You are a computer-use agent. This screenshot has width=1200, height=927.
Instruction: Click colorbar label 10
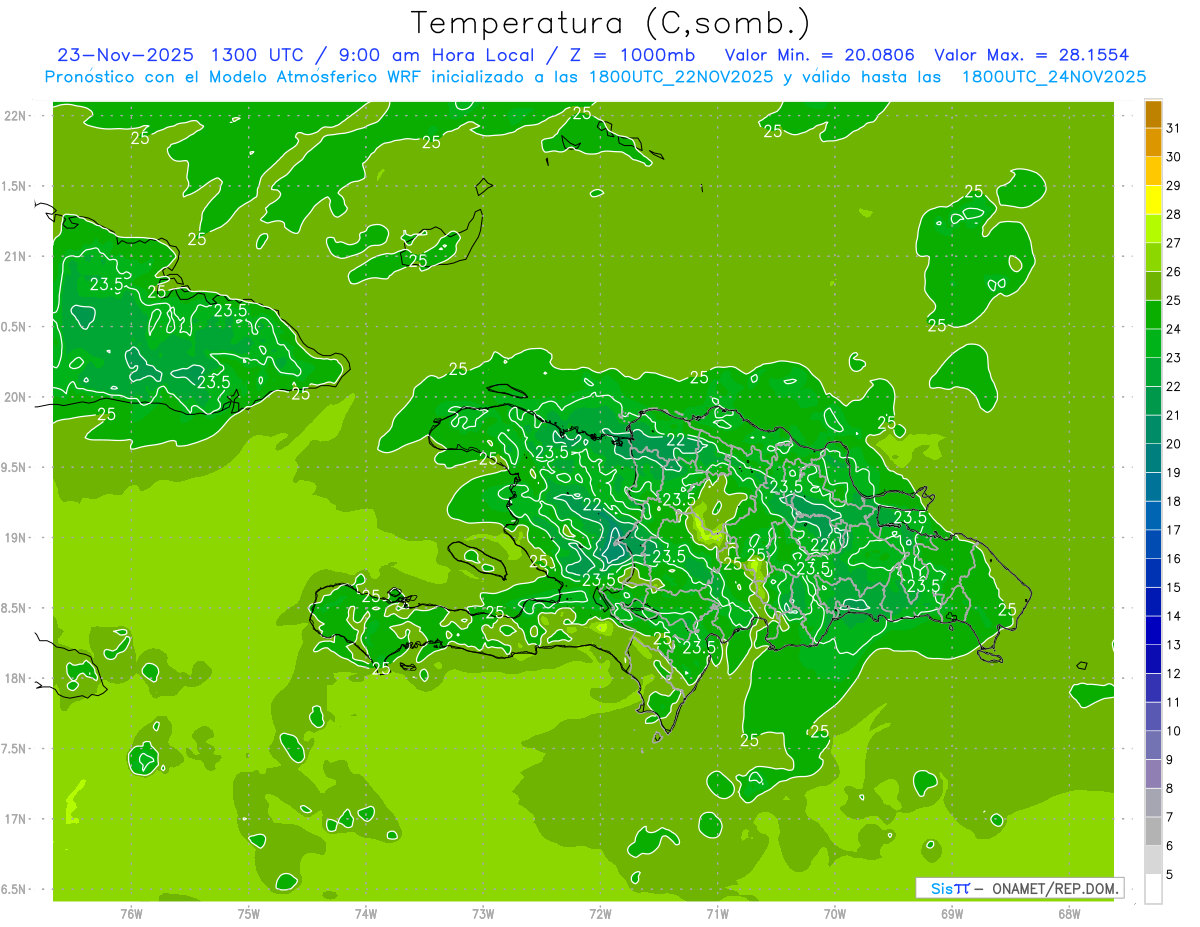tap(1173, 731)
